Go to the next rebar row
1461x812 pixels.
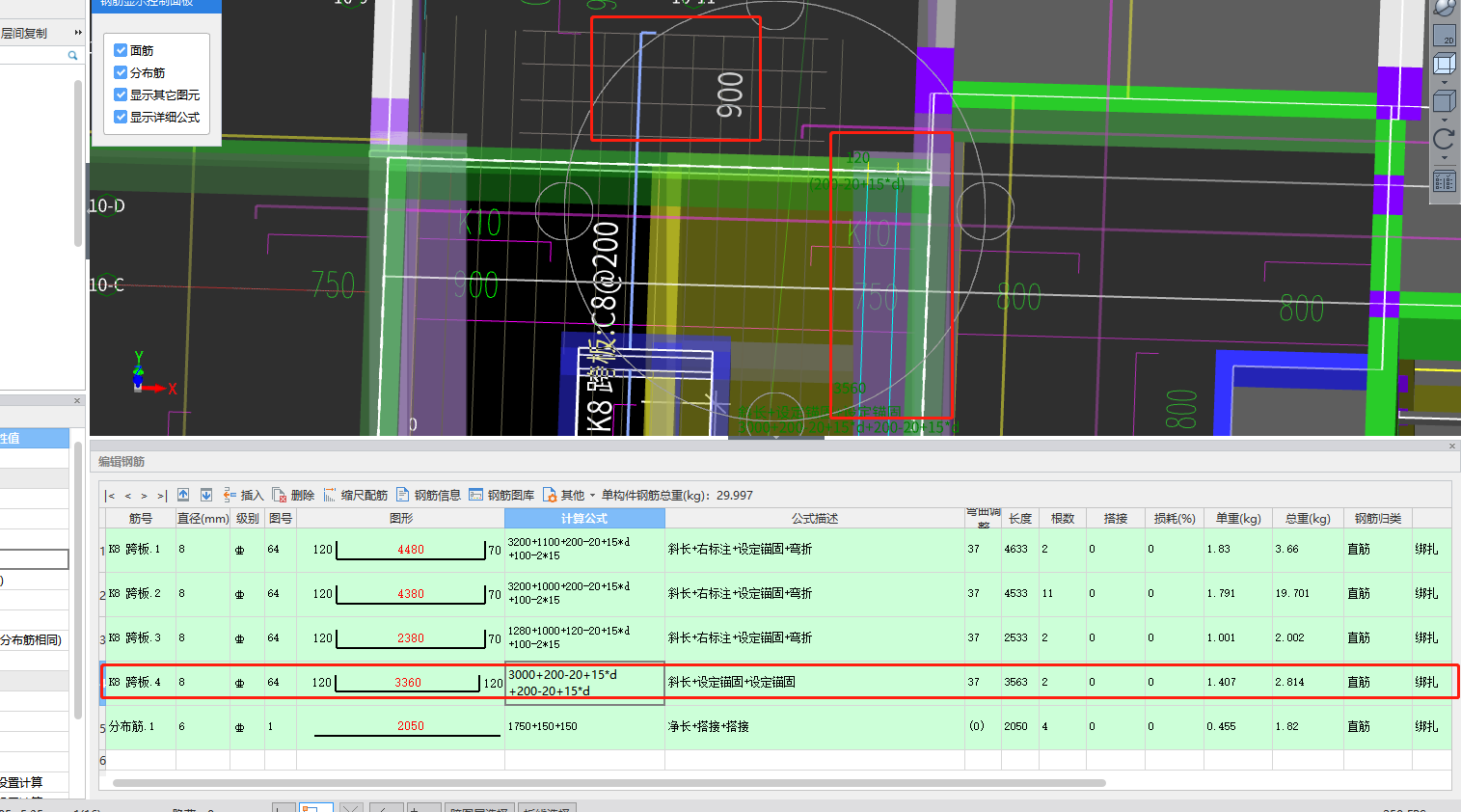(x=145, y=496)
